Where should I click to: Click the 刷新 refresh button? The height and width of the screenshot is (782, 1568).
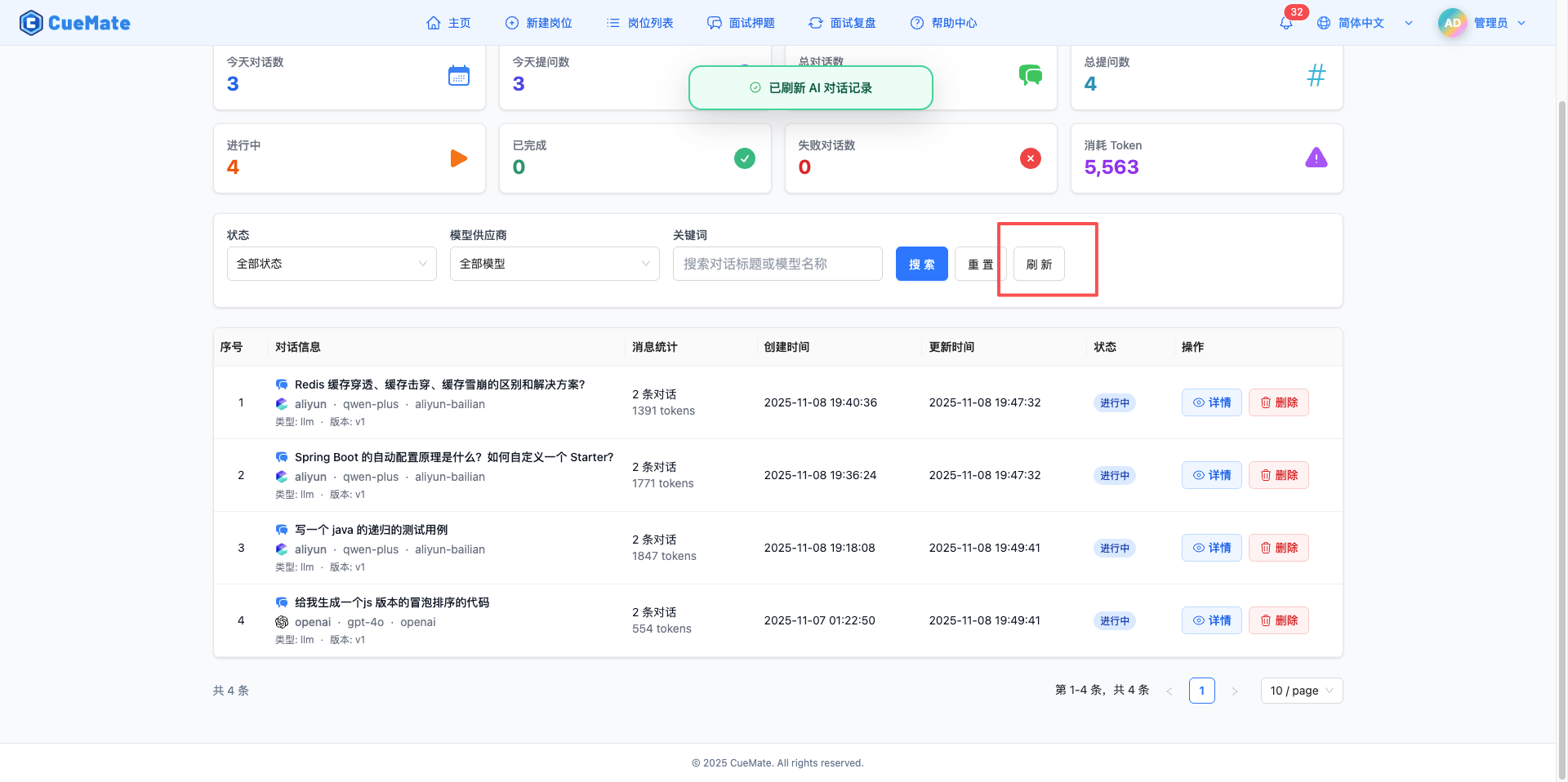coord(1039,264)
